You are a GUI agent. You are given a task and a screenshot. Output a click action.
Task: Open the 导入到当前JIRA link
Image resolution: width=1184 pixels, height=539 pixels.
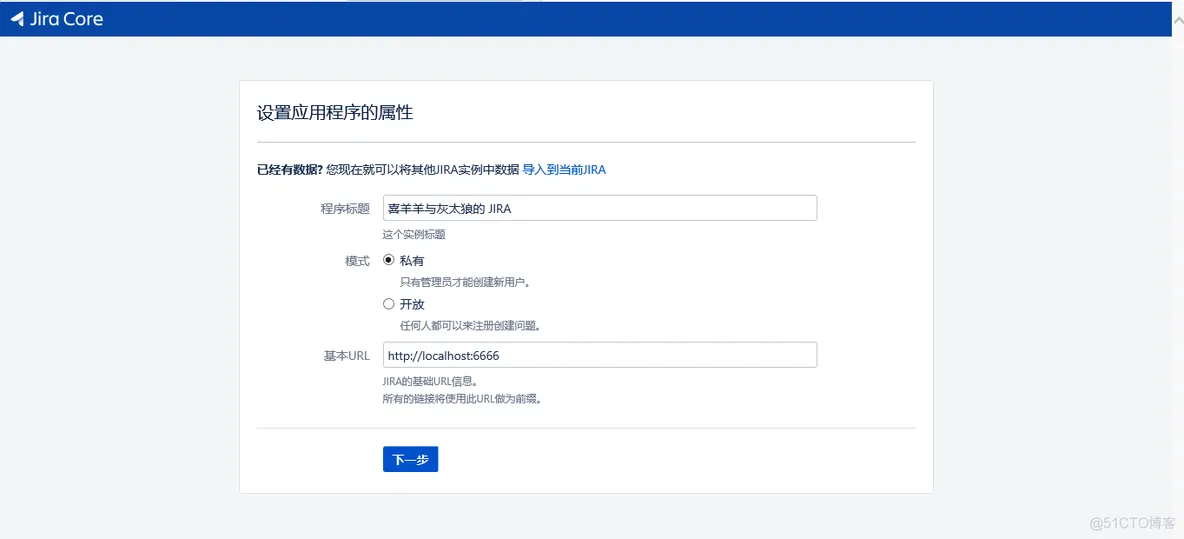pos(564,170)
